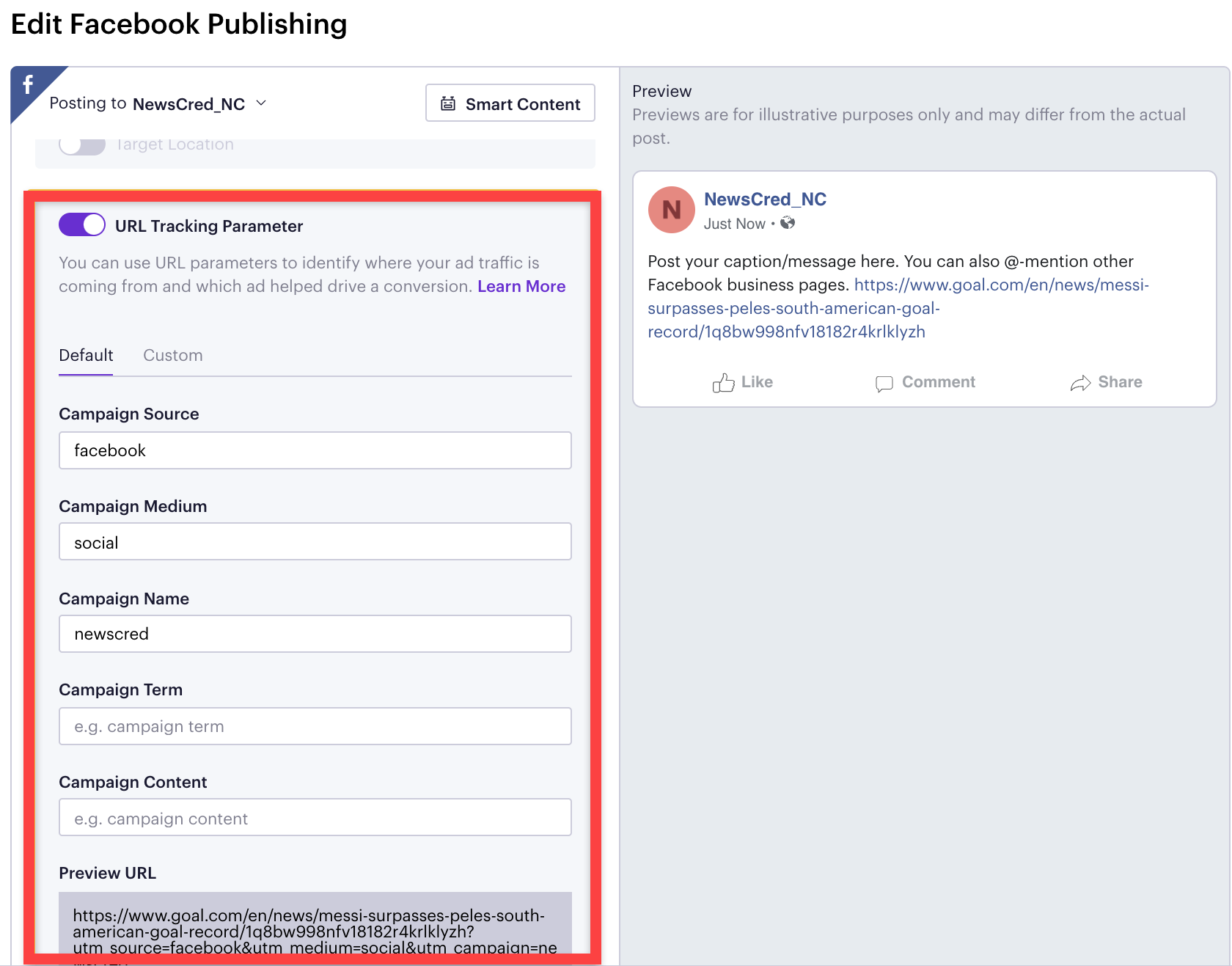Click the 'Preview URL' label
1232x966 pixels.
pyautogui.click(x=108, y=873)
